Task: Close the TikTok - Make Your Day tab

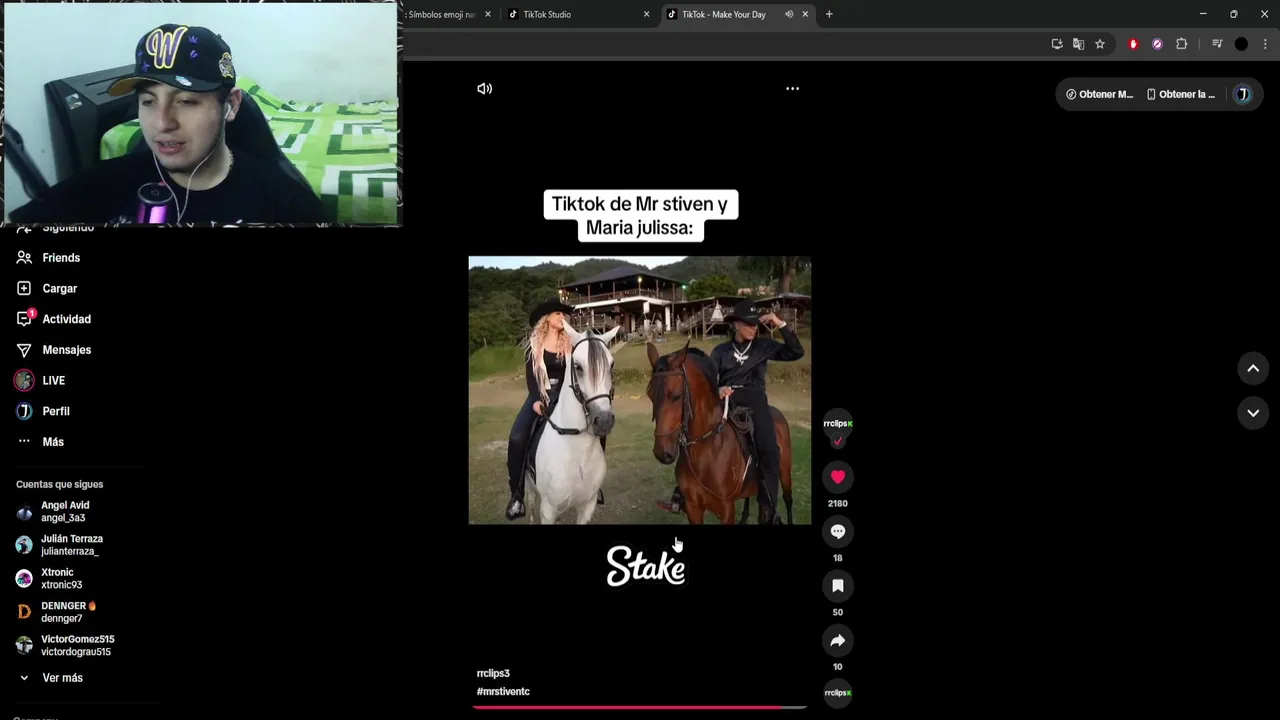Action: (x=805, y=14)
